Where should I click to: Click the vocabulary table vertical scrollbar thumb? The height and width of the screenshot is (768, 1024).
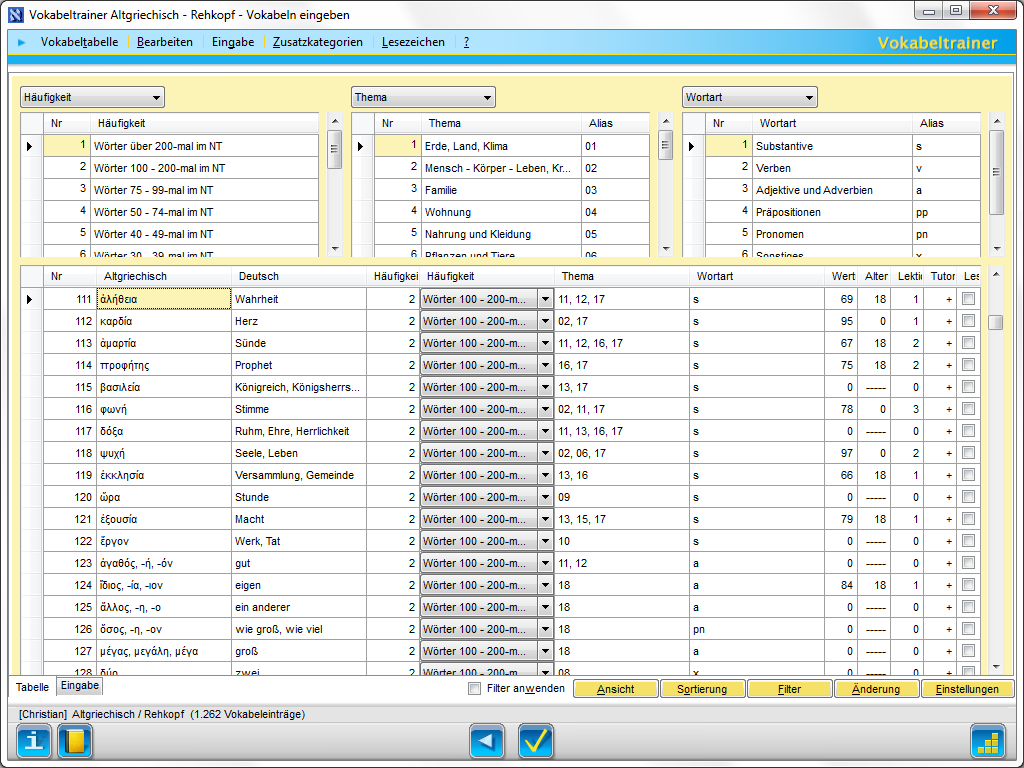click(x=996, y=323)
